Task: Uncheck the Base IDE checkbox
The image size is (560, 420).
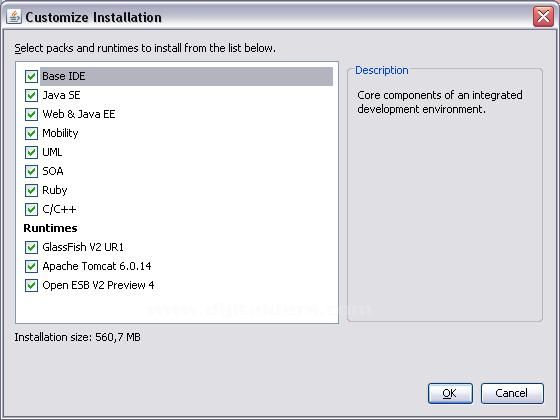Action: [x=31, y=76]
